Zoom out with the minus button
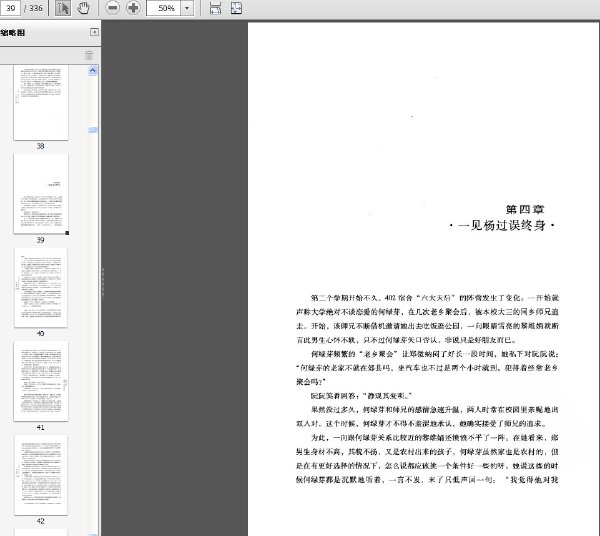600x536 pixels. [112, 8]
